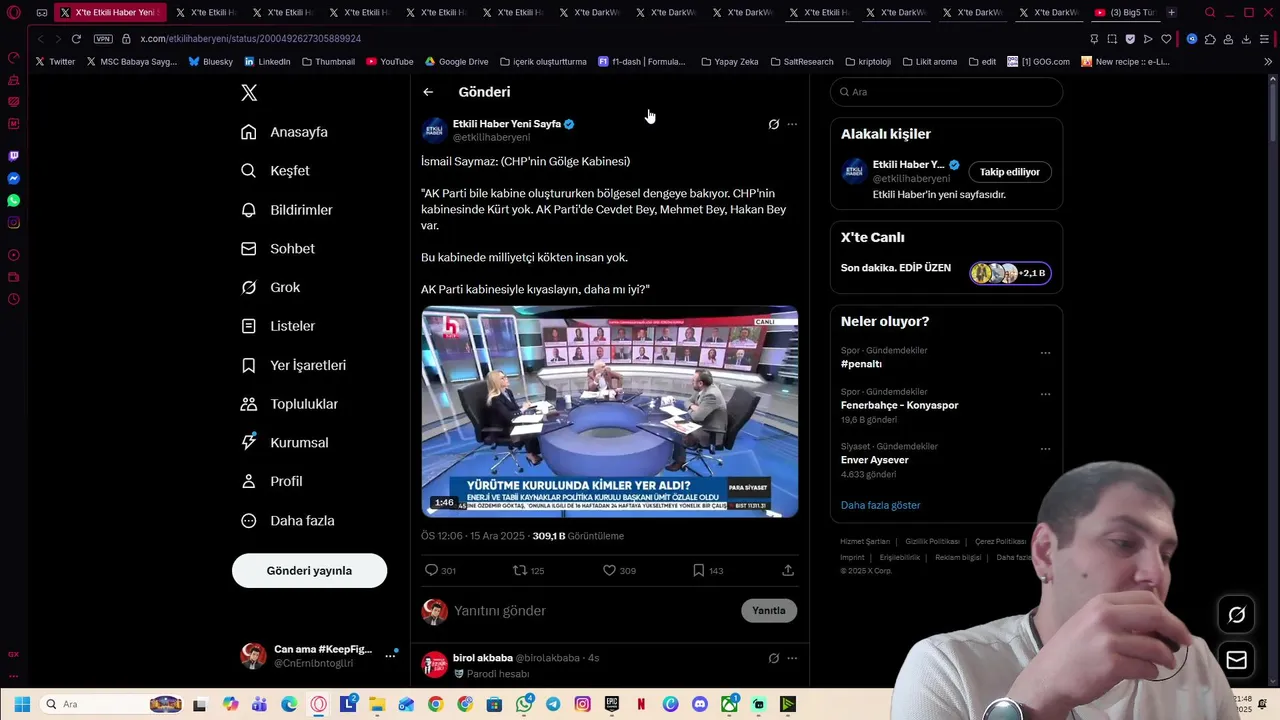1280x720 pixels.
Task: Open the kriptoloji bookmark folder
Action: click(868, 62)
